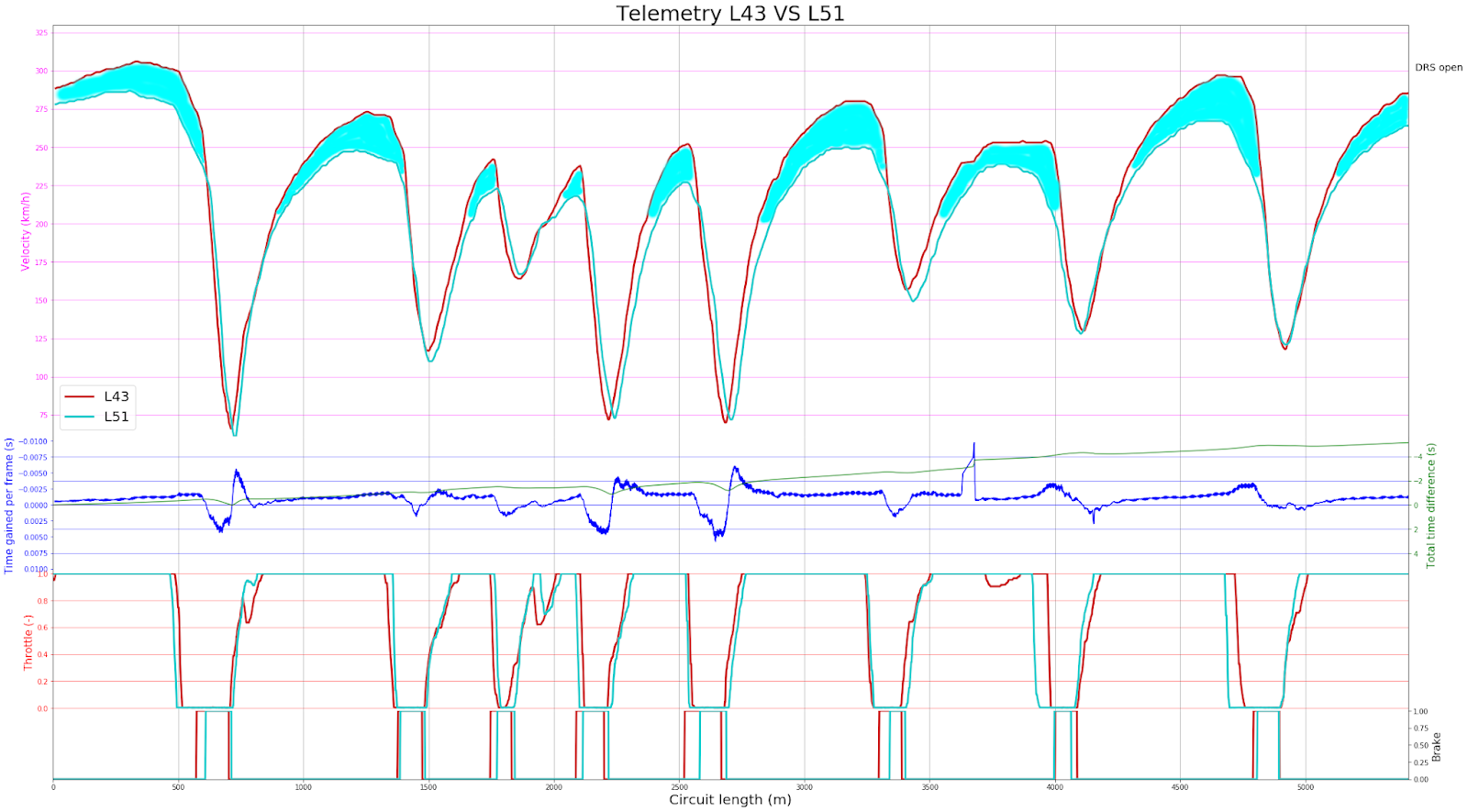Click the Velocity (km/h) axis label
Image resolution: width=1468 pixels, height=812 pixels.
tap(26, 231)
